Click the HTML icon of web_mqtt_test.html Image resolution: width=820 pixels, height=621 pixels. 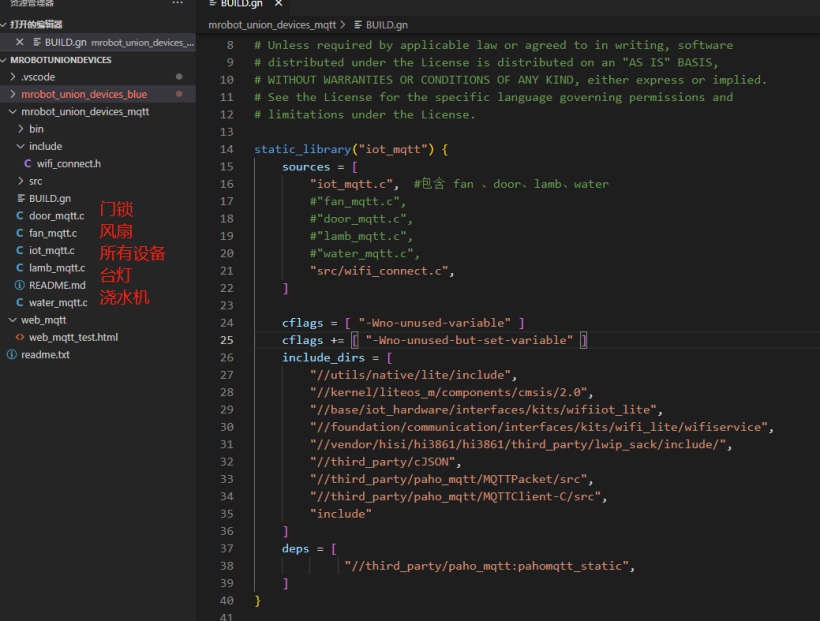click(x=20, y=337)
